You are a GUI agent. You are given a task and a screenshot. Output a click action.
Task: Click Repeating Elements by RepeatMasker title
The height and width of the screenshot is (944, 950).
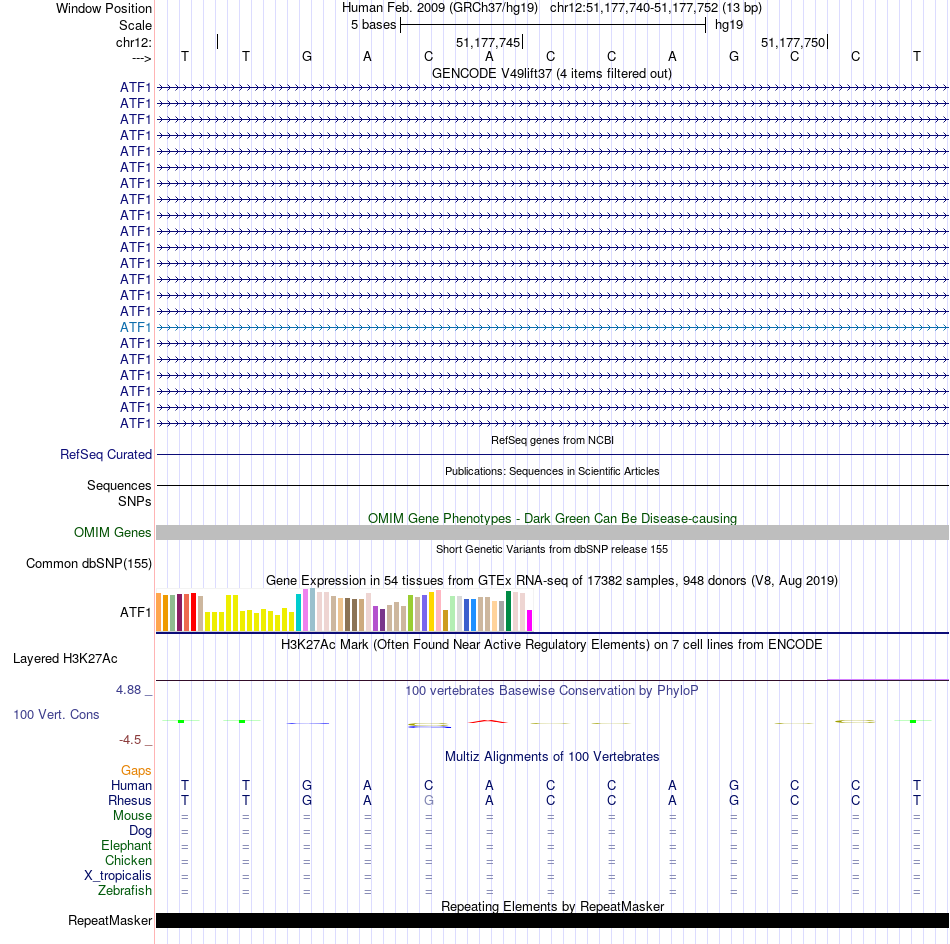point(553,906)
